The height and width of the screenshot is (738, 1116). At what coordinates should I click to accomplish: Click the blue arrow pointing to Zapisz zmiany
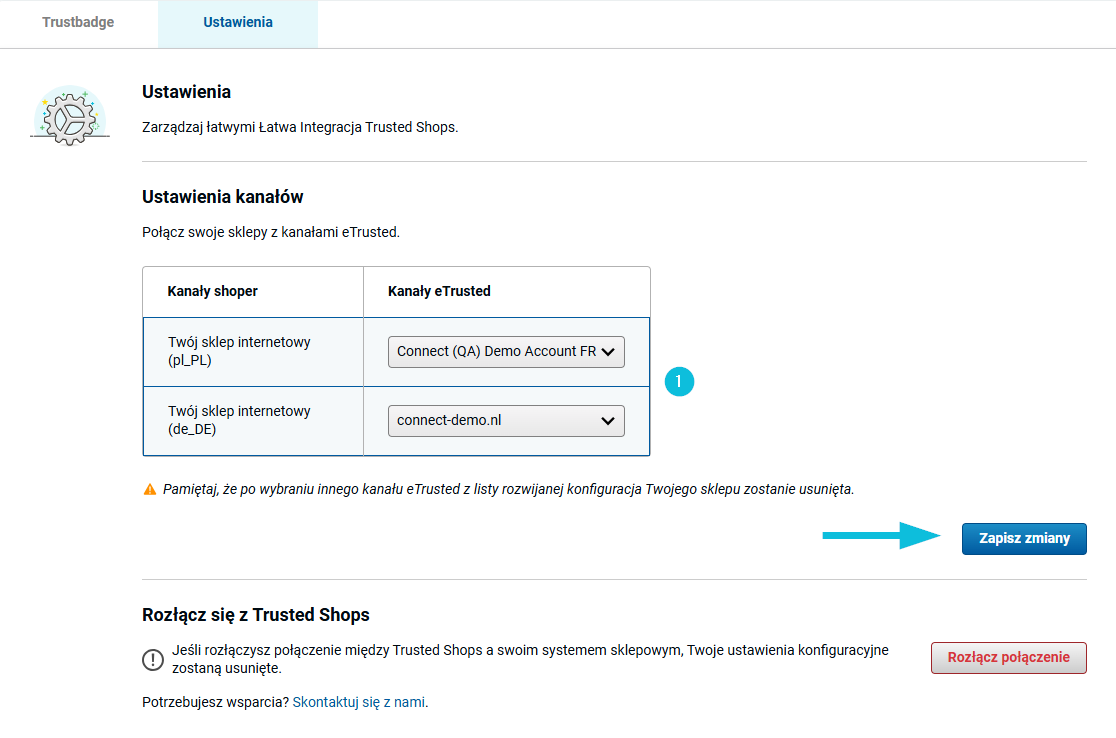tap(881, 535)
